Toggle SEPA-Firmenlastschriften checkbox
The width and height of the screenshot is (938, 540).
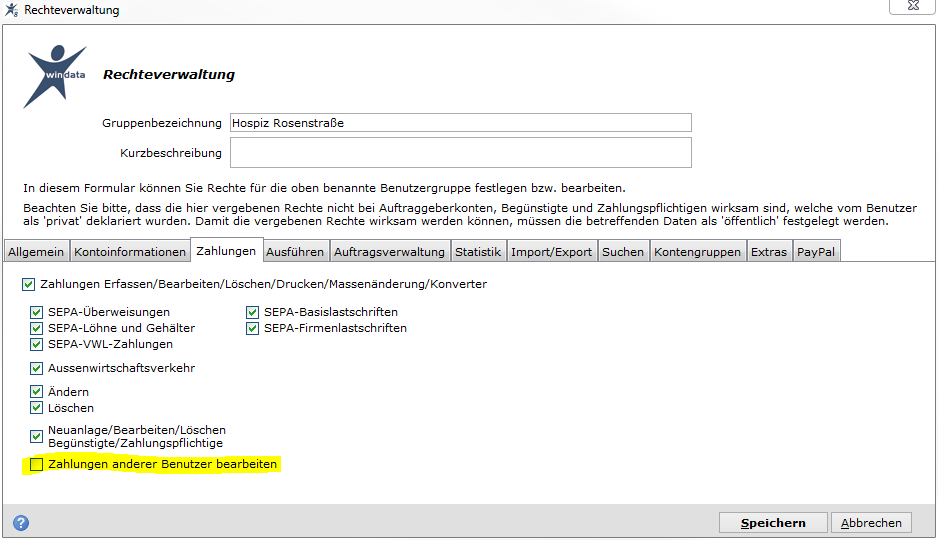point(252,328)
